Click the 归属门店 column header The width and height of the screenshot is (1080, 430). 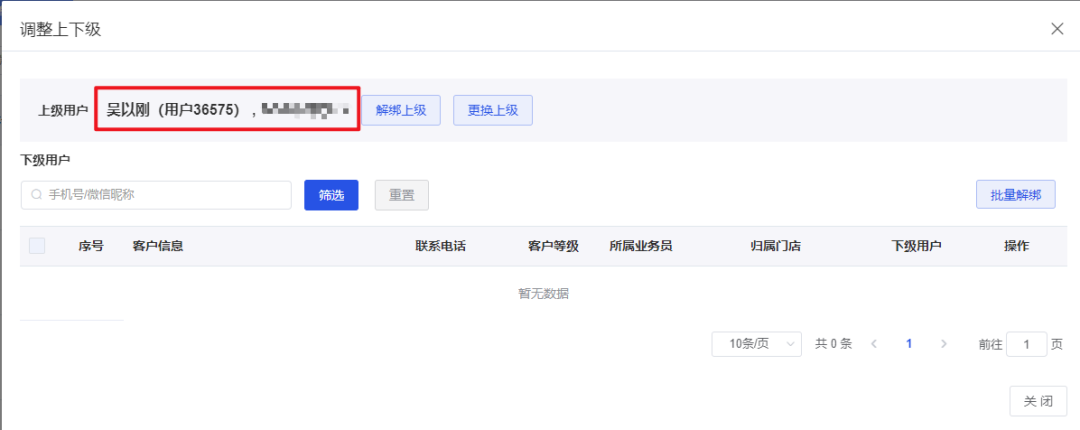click(x=776, y=246)
